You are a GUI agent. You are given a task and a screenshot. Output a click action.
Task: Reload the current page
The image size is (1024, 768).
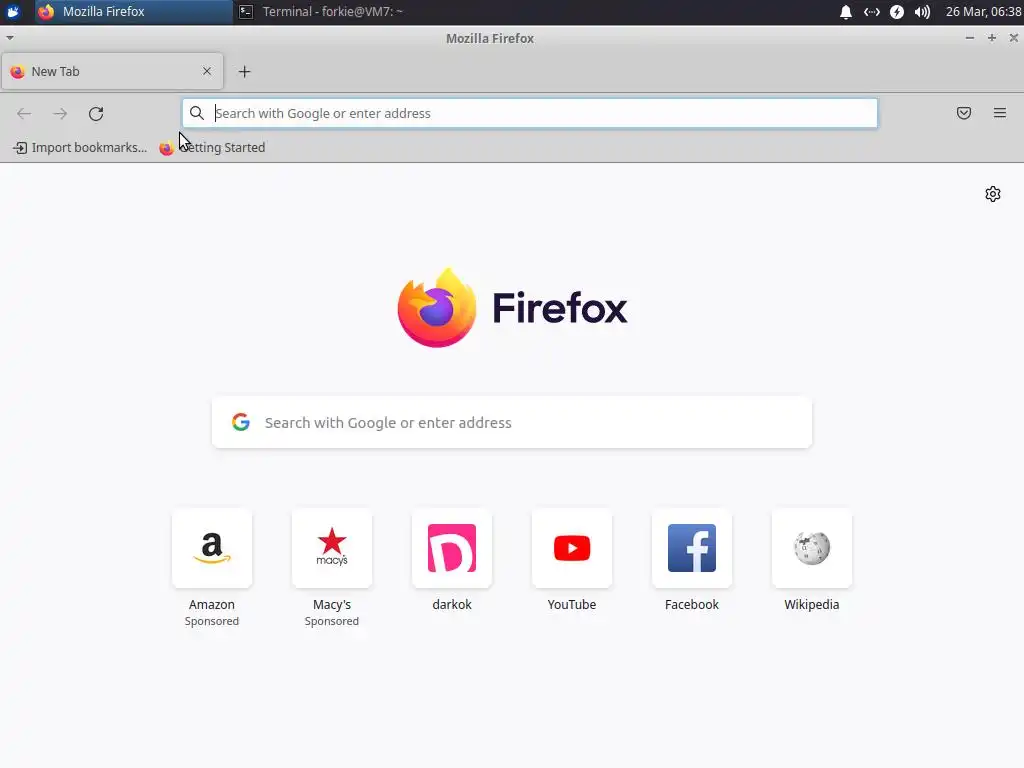click(96, 114)
